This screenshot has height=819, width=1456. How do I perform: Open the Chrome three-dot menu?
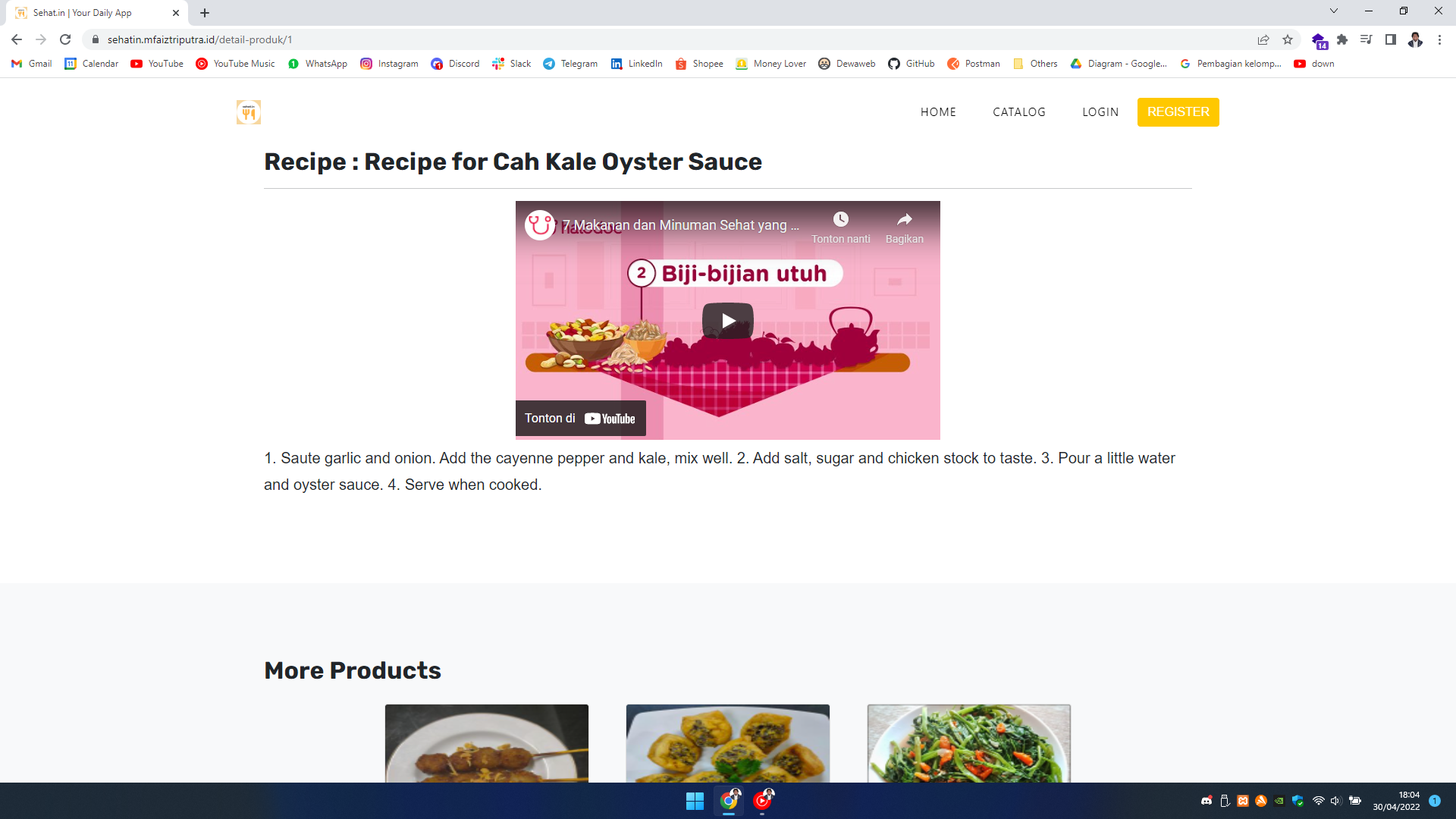click(x=1439, y=39)
